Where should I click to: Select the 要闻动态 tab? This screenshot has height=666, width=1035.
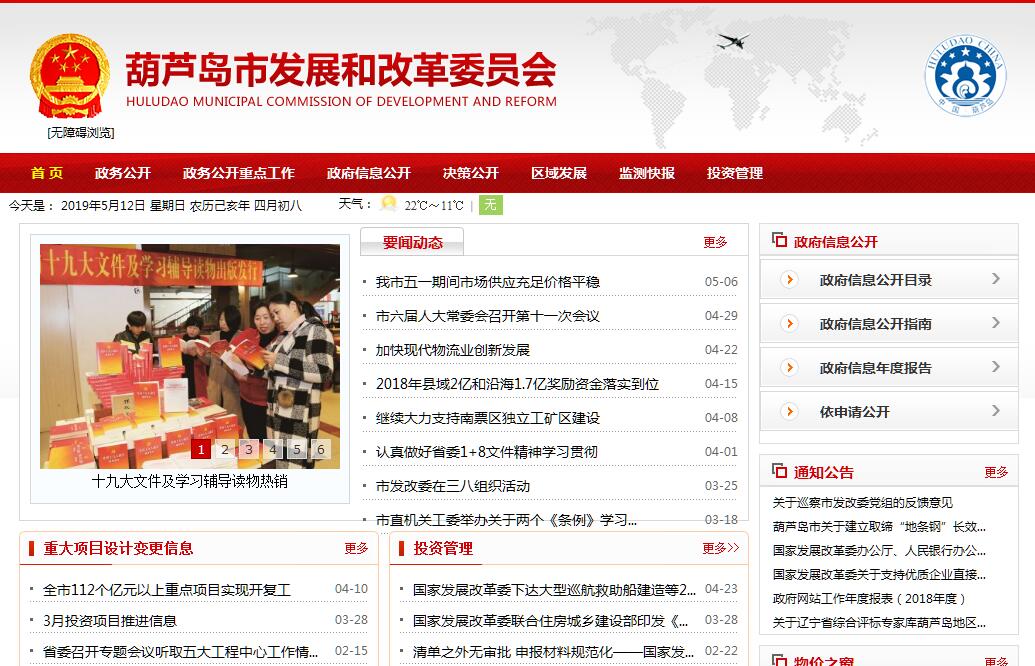413,242
